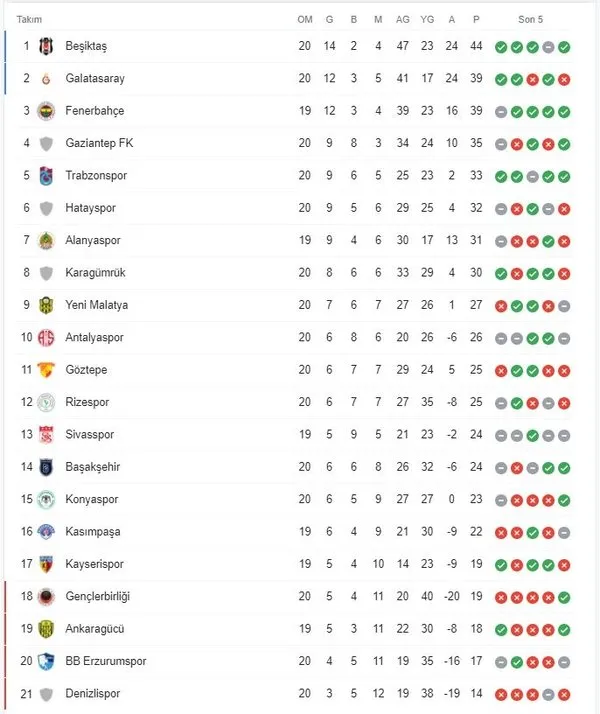Open Denizlispor team name link
This screenshot has width=600, height=714.
[x=93, y=694]
